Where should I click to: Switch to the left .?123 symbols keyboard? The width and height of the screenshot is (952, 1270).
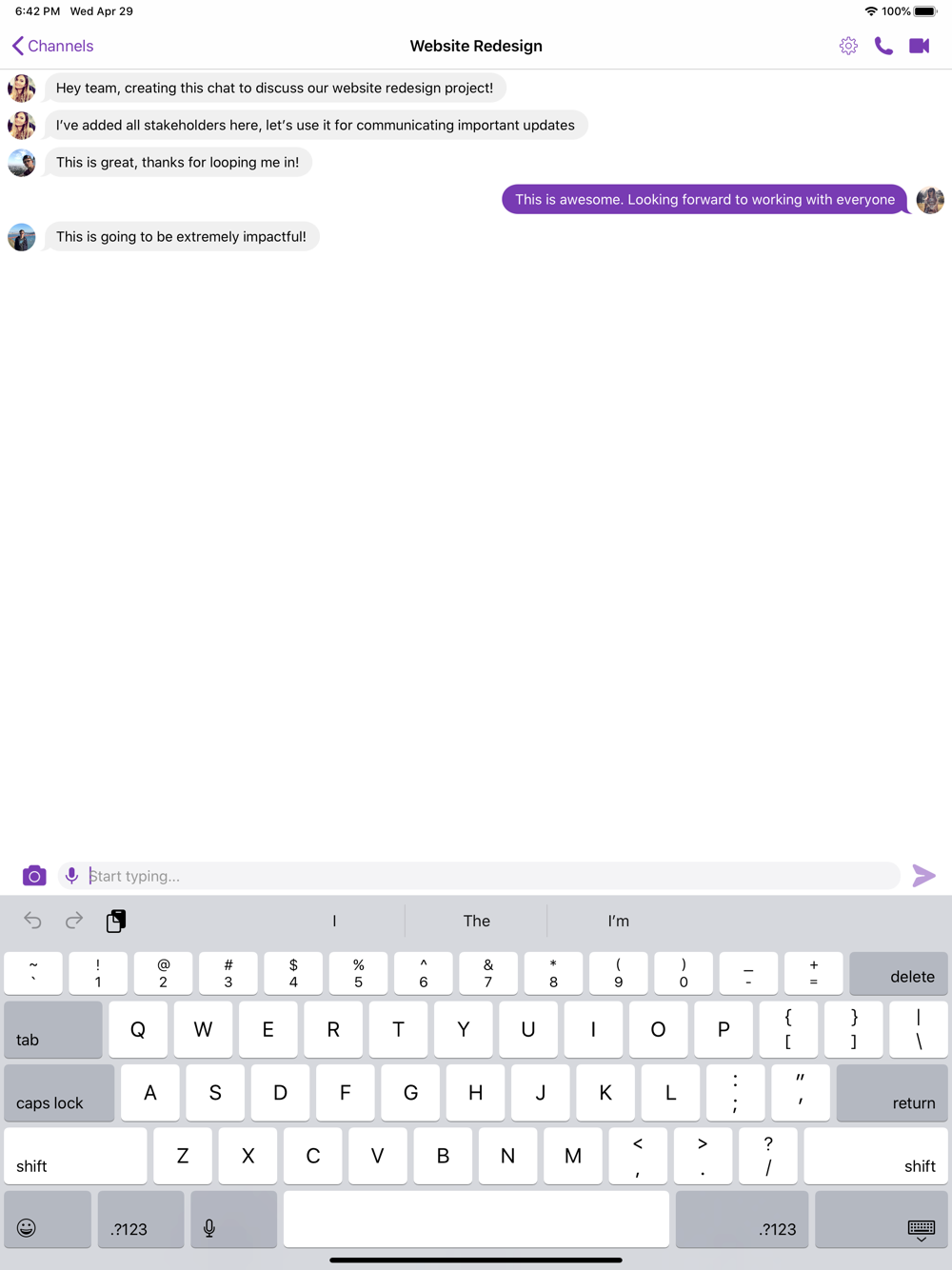point(141,1220)
